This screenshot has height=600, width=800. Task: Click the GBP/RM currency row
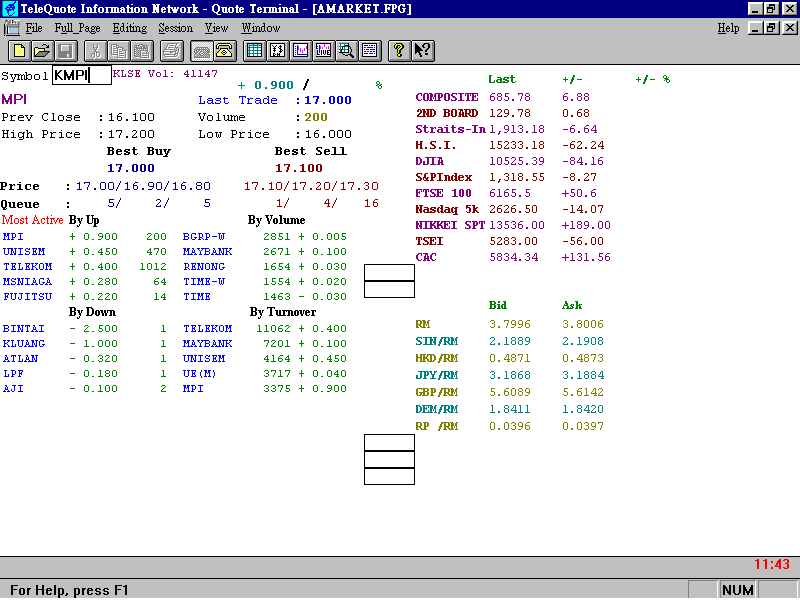(510, 392)
